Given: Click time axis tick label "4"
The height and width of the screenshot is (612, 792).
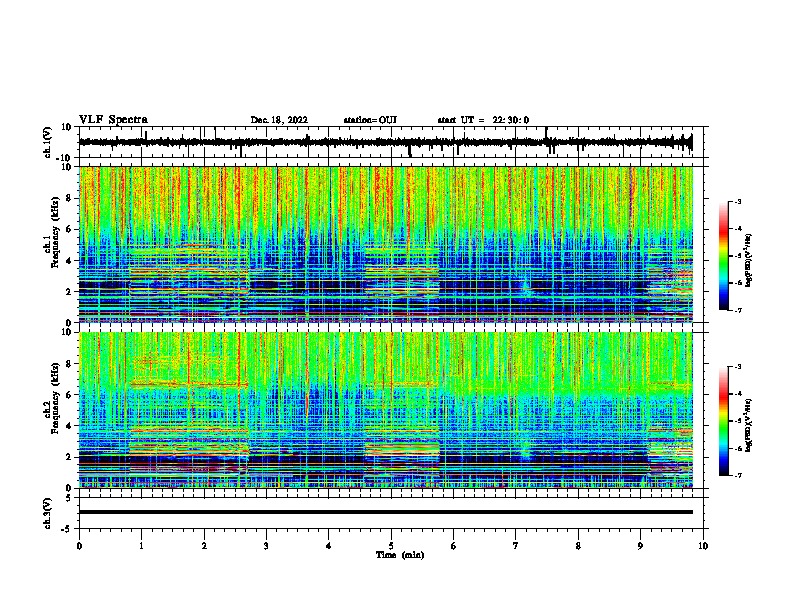Looking at the screenshot, I should coord(329,546).
